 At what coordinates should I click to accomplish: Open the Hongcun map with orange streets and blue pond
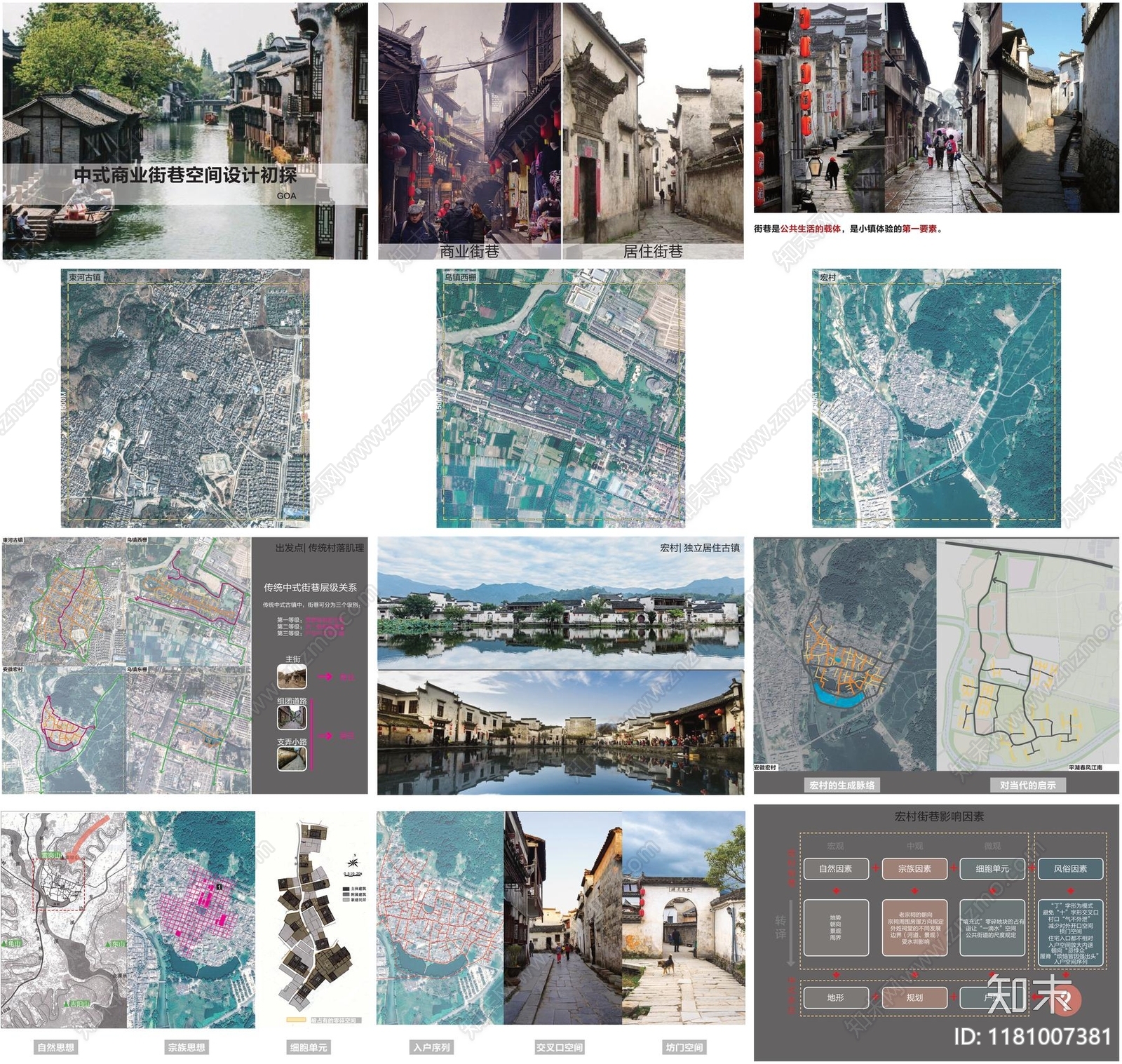tap(844, 655)
